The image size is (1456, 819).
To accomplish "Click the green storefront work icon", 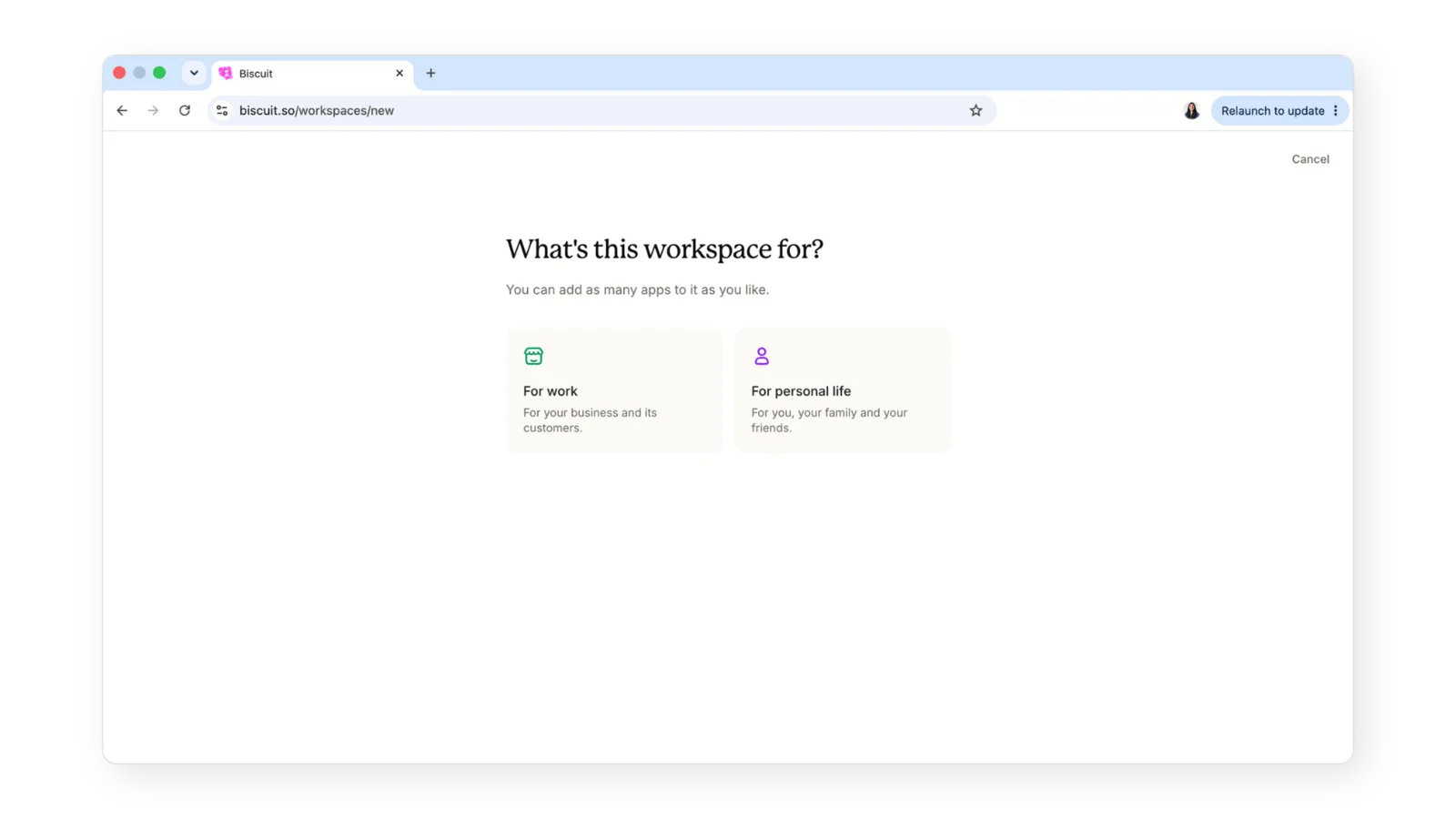I will [x=533, y=356].
